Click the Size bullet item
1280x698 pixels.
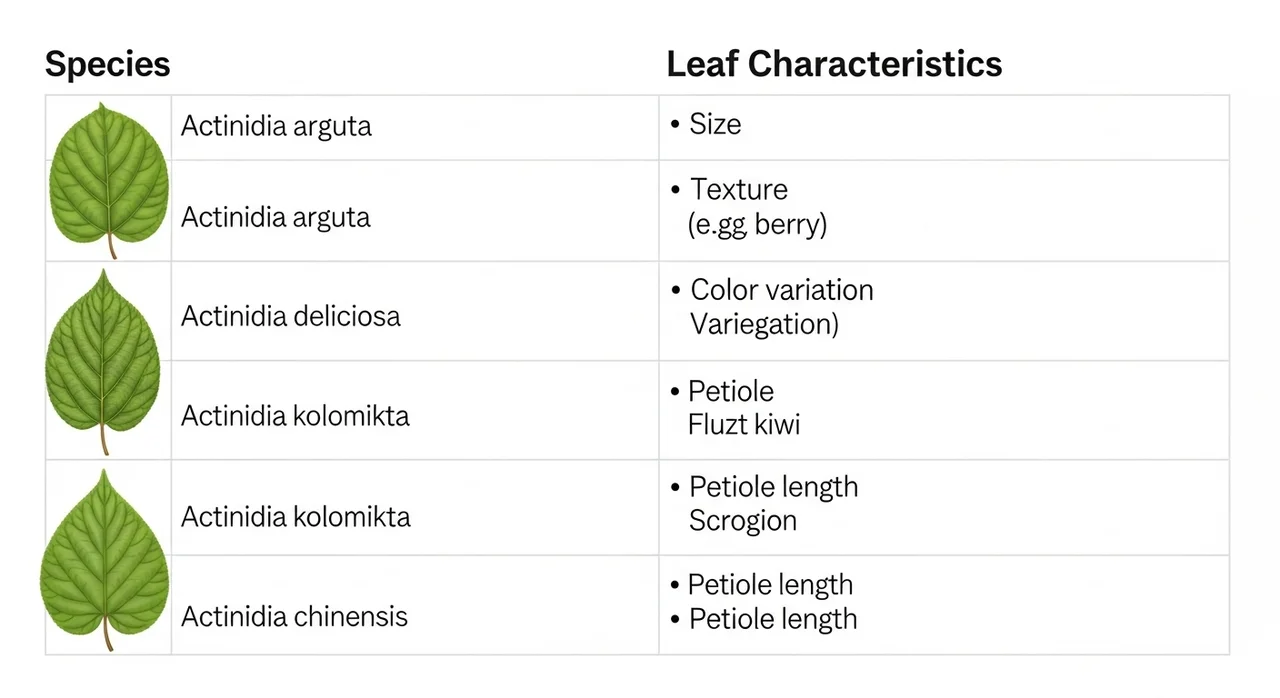pyautogui.click(x=715, y=125)
